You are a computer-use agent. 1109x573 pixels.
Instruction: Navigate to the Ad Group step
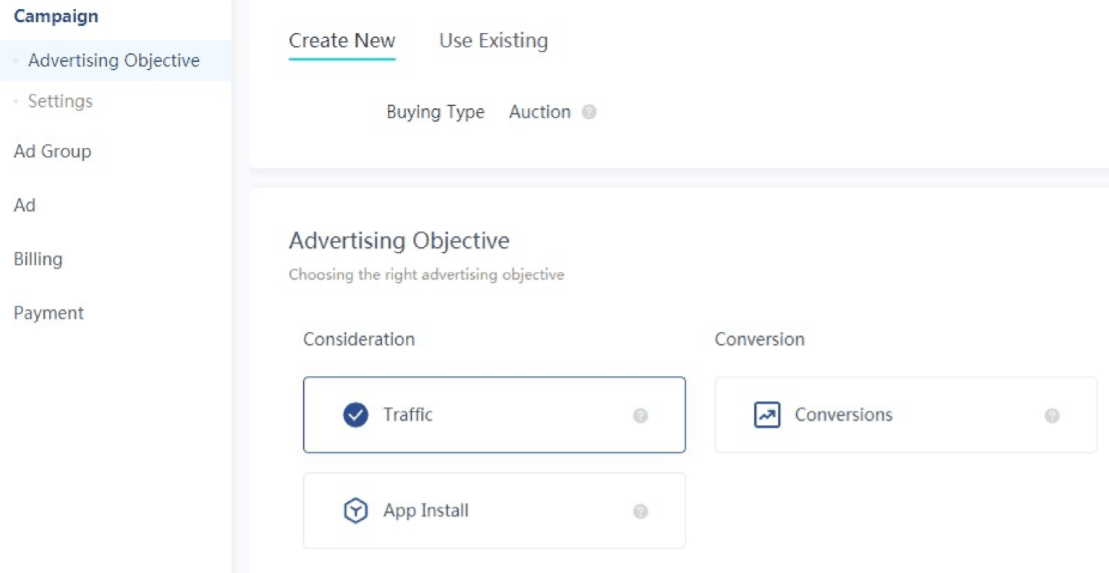52,151
